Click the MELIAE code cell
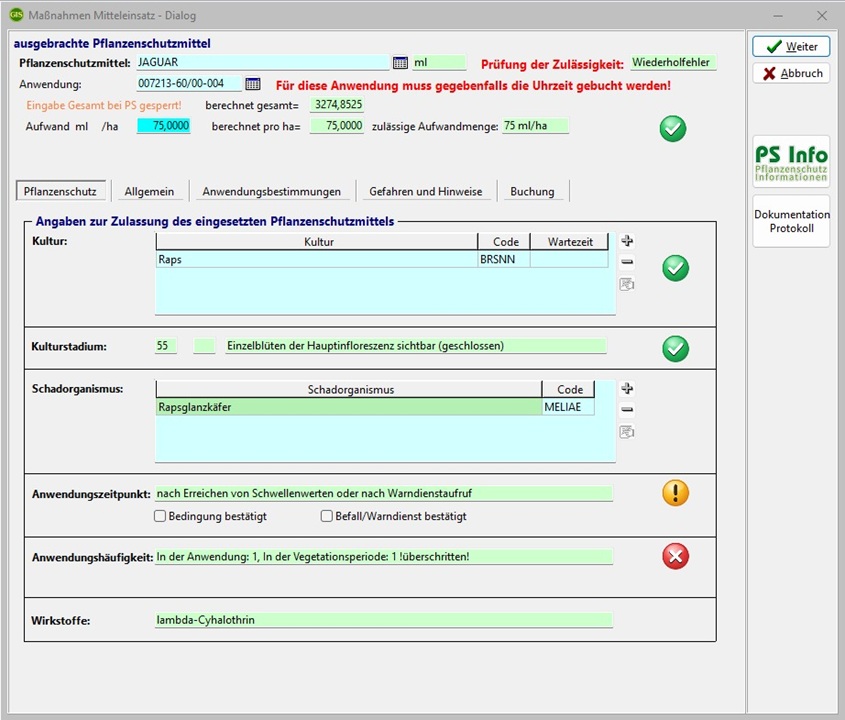This screenshot has height=720, width=845. click(568, 407)
